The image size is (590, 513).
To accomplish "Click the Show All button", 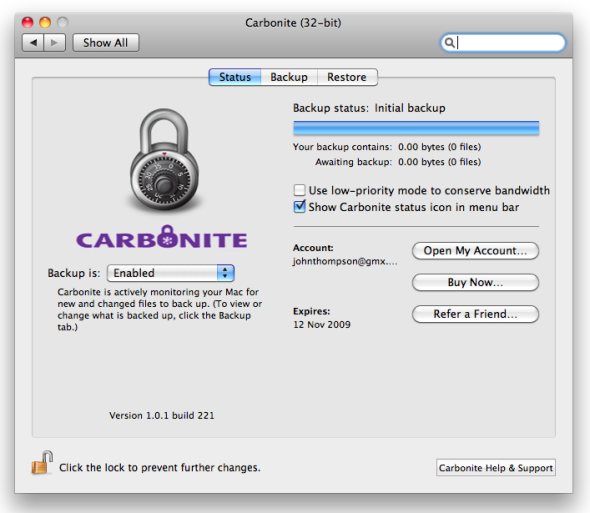I will pyautogui.click(x=106, y=43).
